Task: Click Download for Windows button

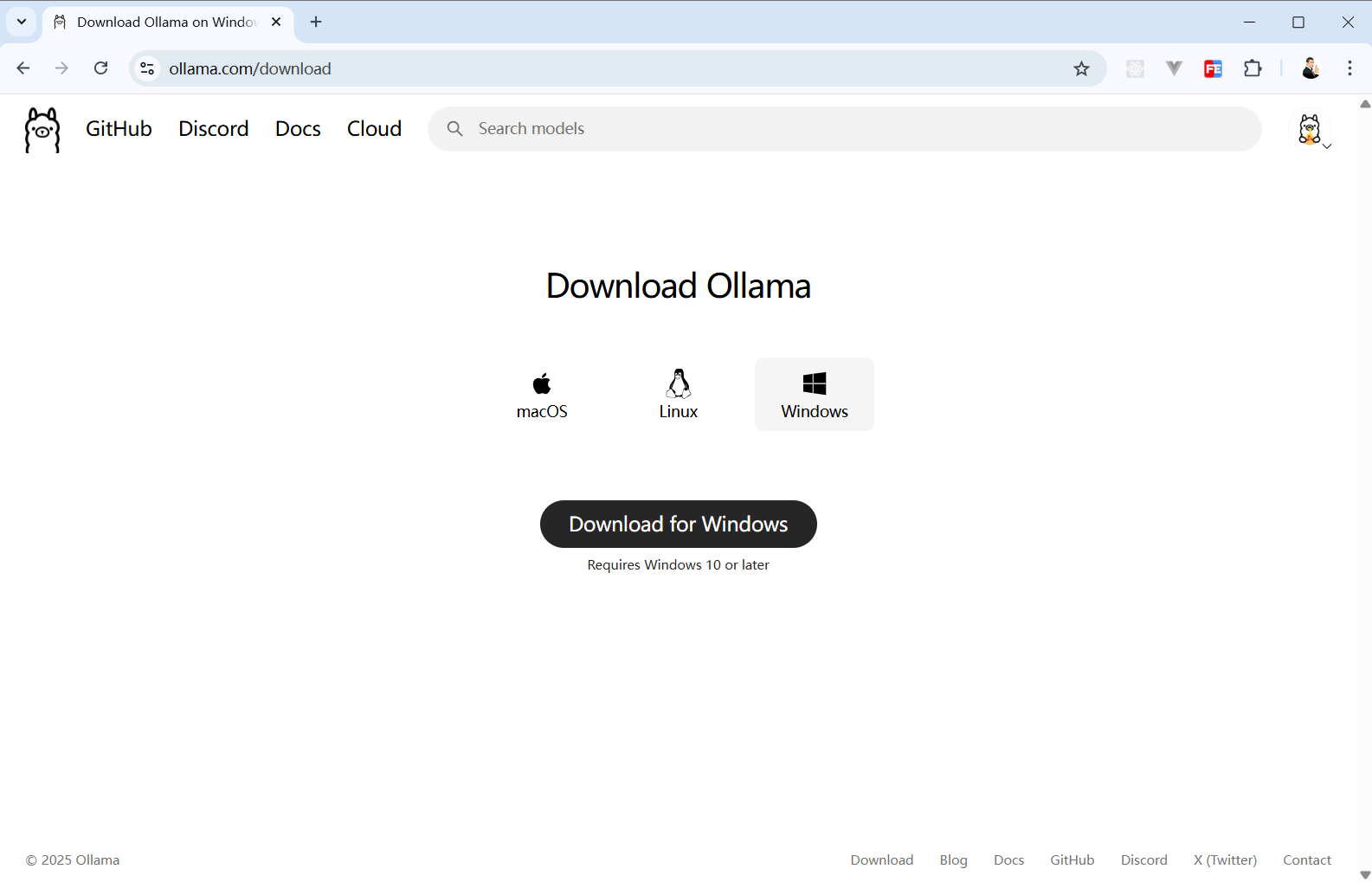Action: coord(678,525)
